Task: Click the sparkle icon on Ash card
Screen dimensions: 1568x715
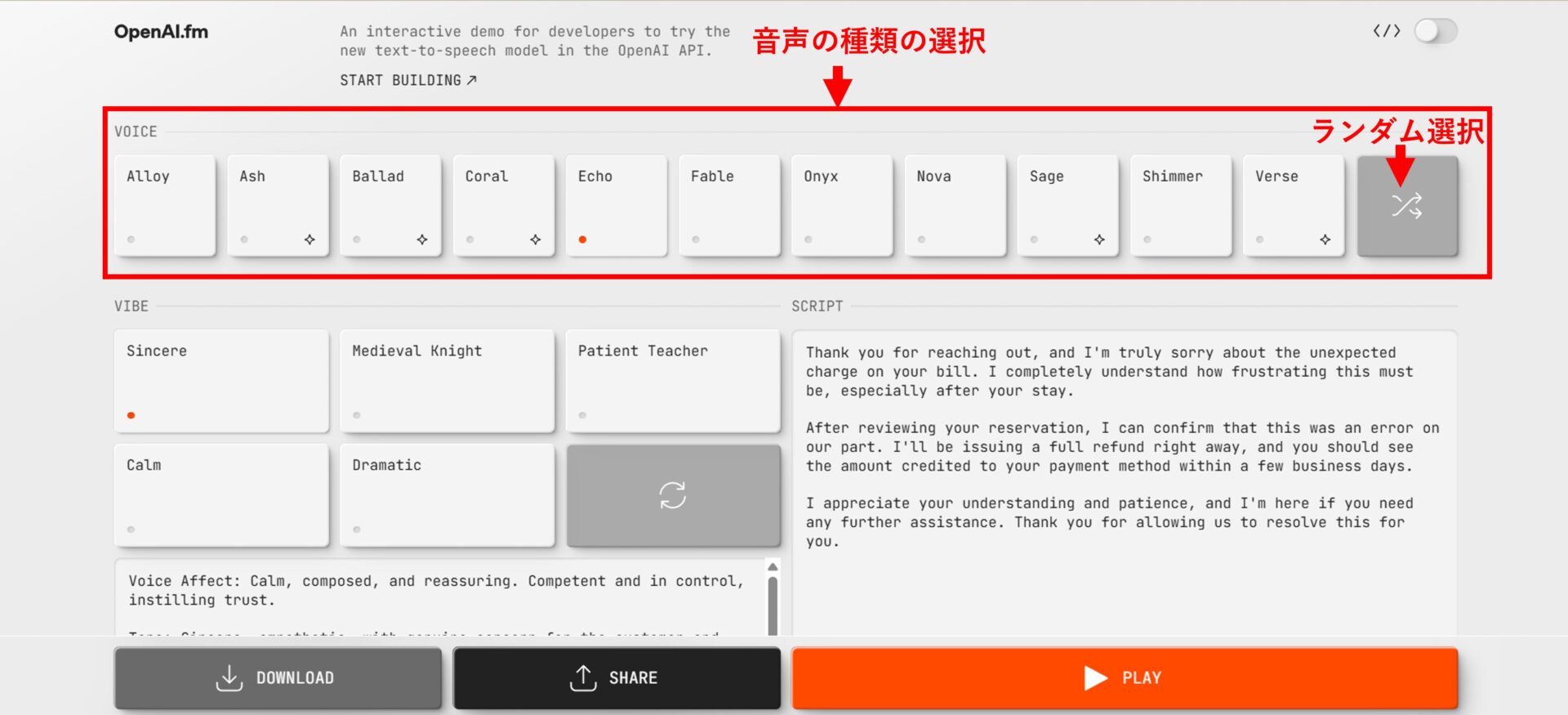Action: [310, 239]
